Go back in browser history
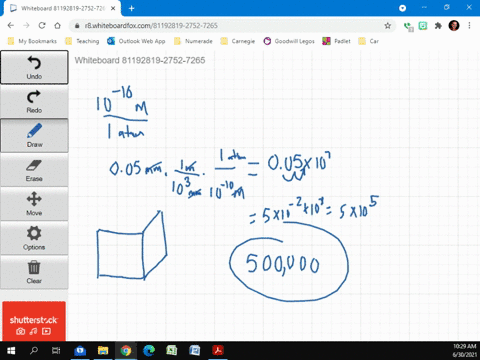The height and width of the screenshot is (360, 480). point(11,26)
